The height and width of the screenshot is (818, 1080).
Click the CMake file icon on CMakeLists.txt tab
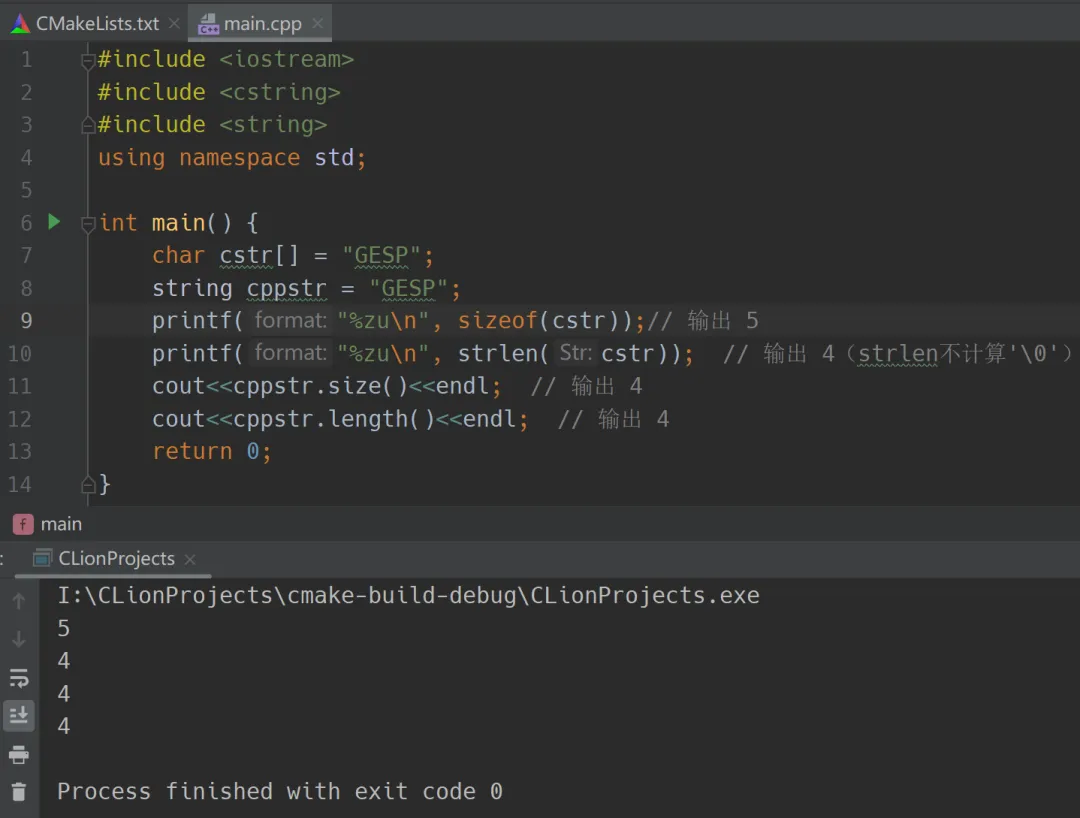[x=21, y=23]
